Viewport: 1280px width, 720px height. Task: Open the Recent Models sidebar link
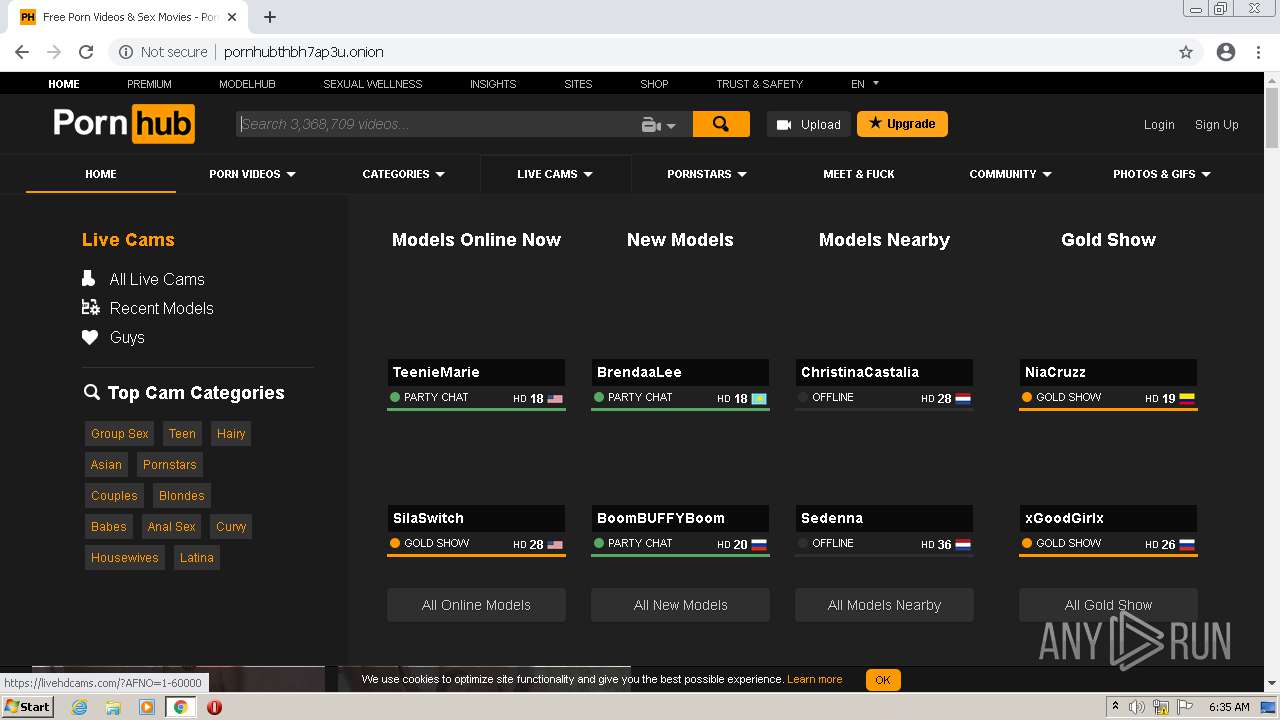pos(162,308)
